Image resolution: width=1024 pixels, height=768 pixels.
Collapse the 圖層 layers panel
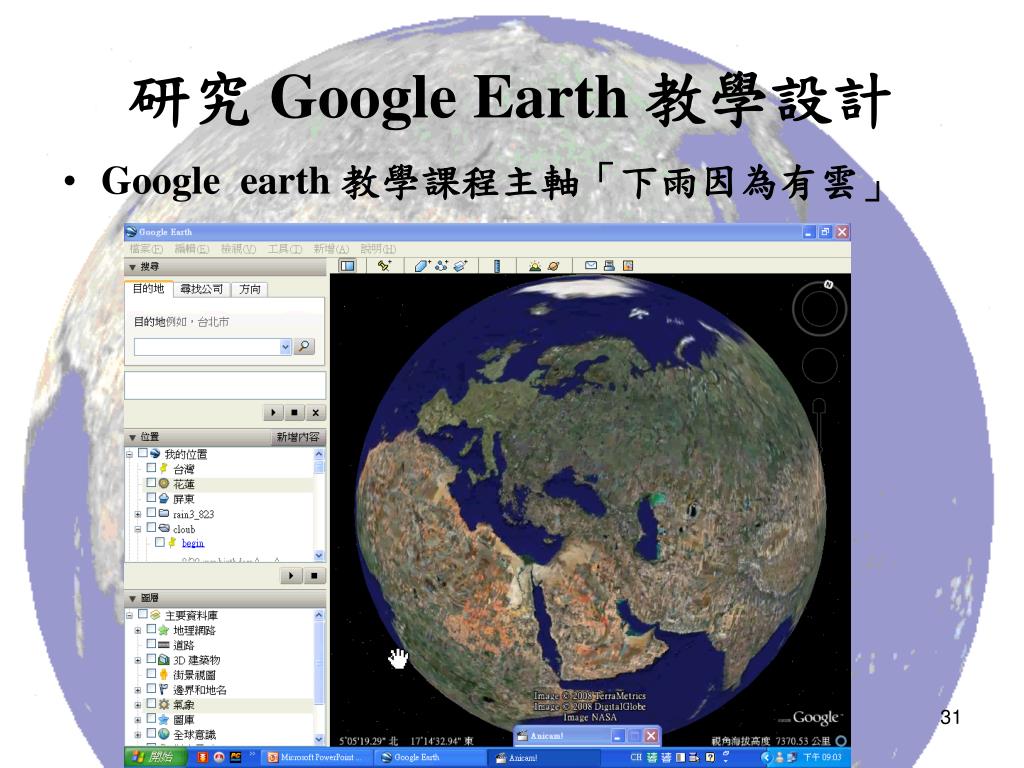(133, 598)
